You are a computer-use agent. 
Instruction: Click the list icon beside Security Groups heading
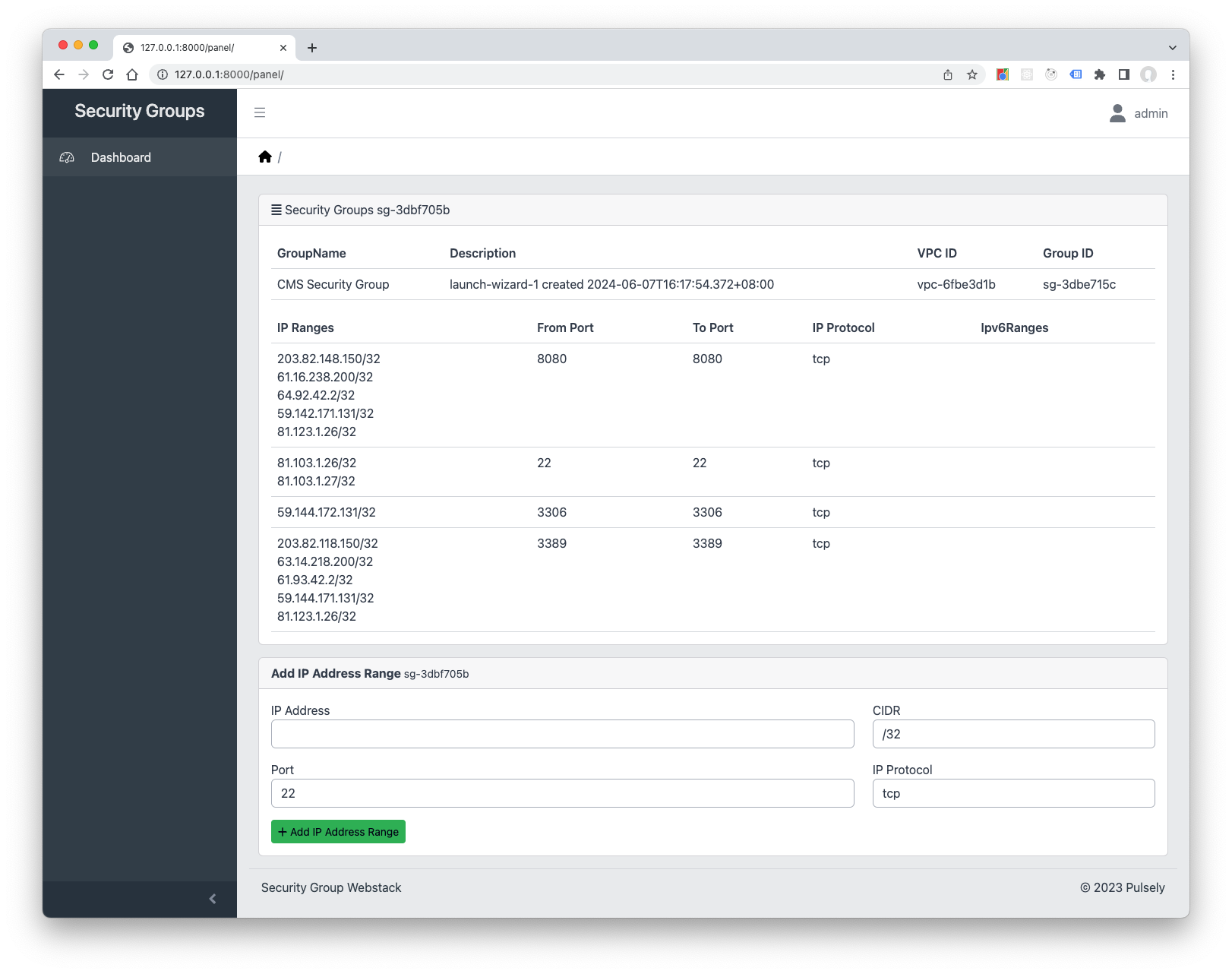coord(276,210)
